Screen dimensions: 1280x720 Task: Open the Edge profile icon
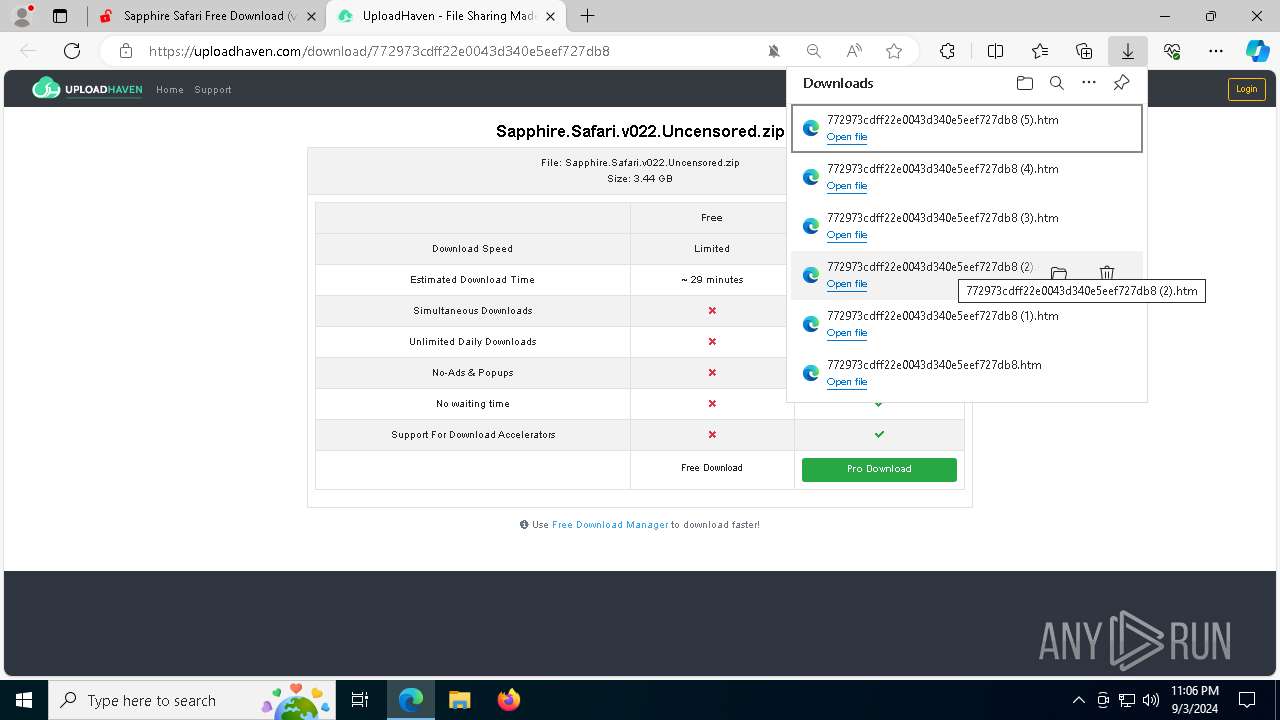point(22,16)
